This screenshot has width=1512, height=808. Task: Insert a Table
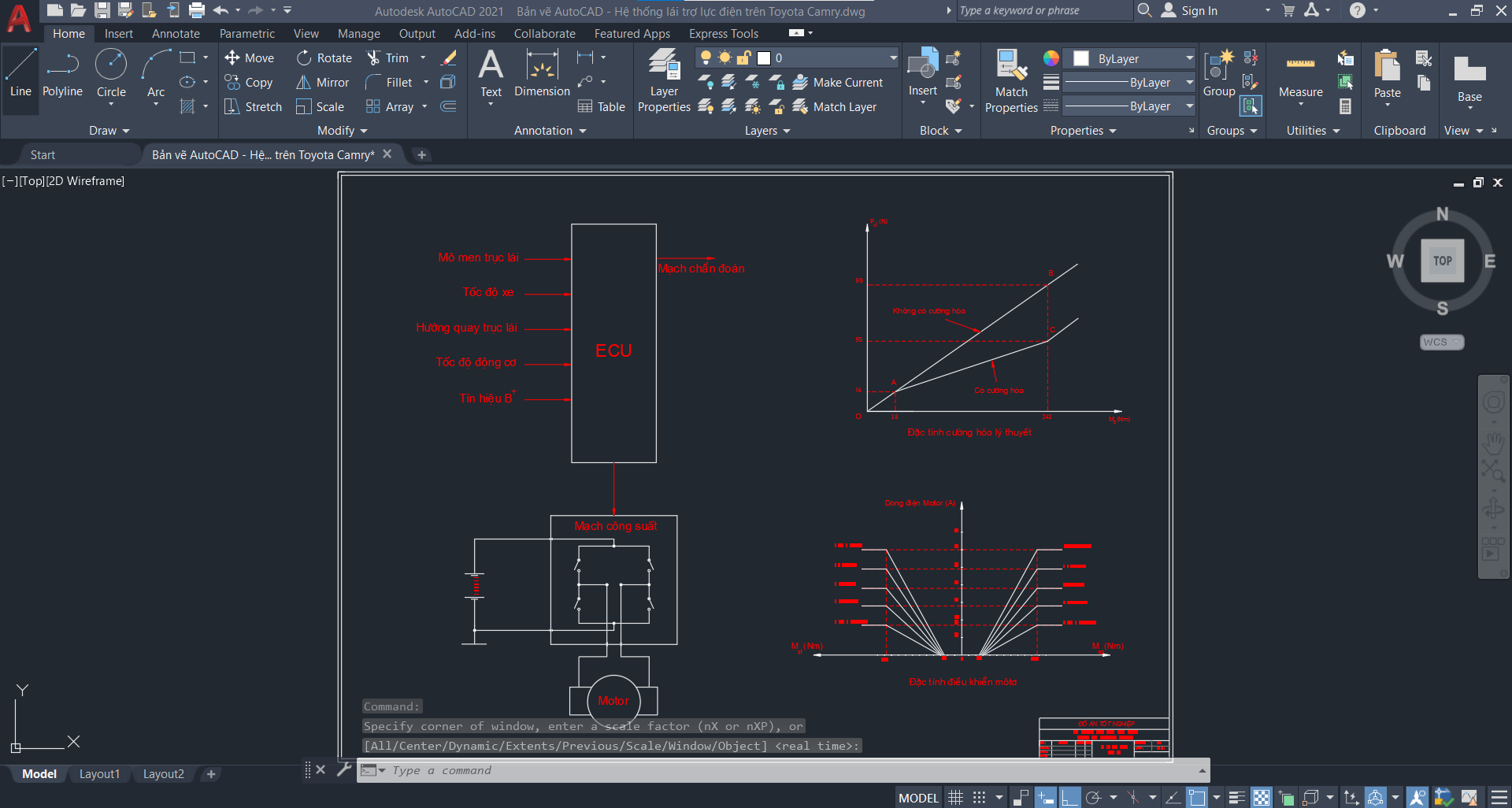coord(602,106)
